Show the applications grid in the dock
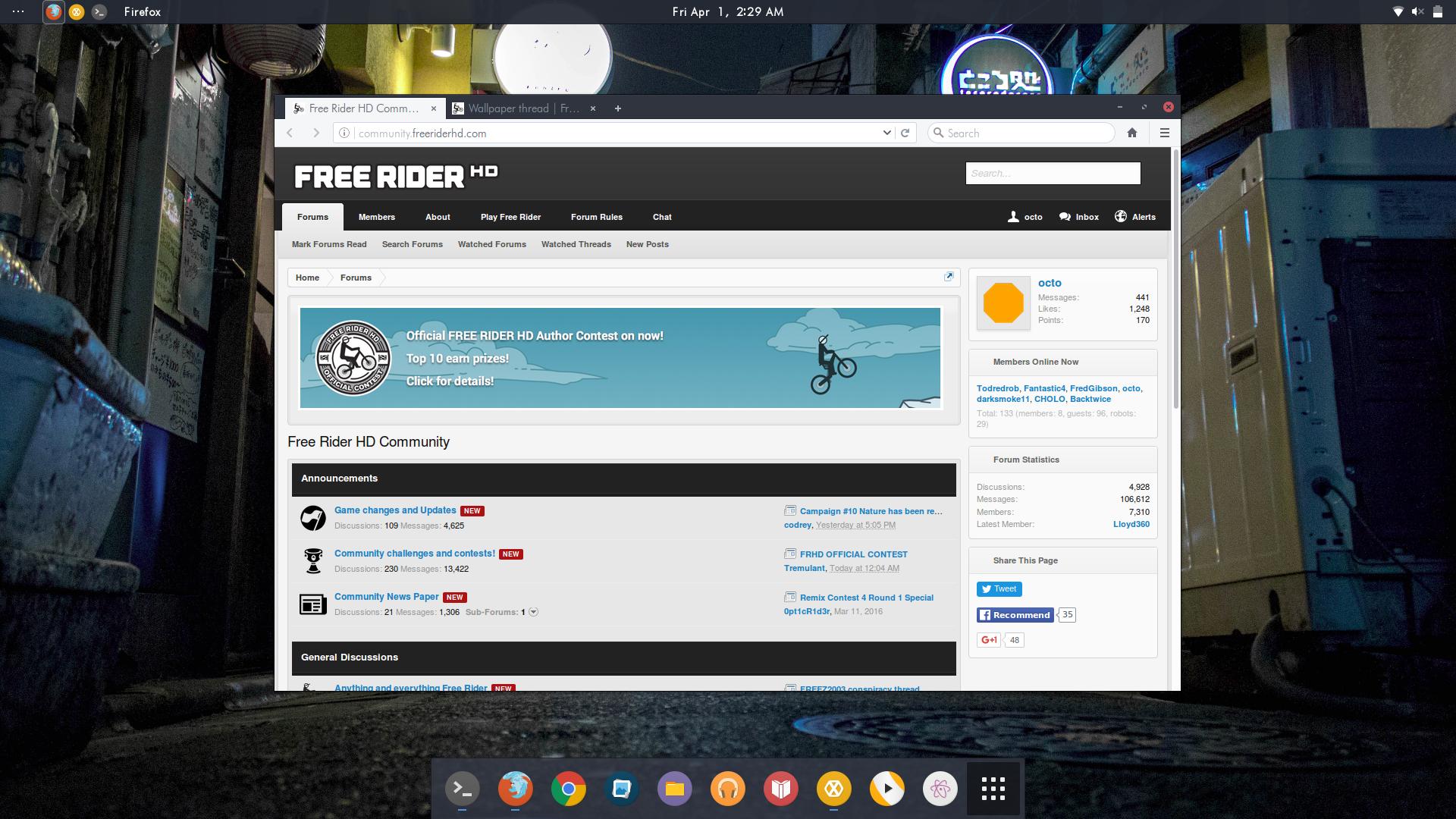 tap(993, 789)
